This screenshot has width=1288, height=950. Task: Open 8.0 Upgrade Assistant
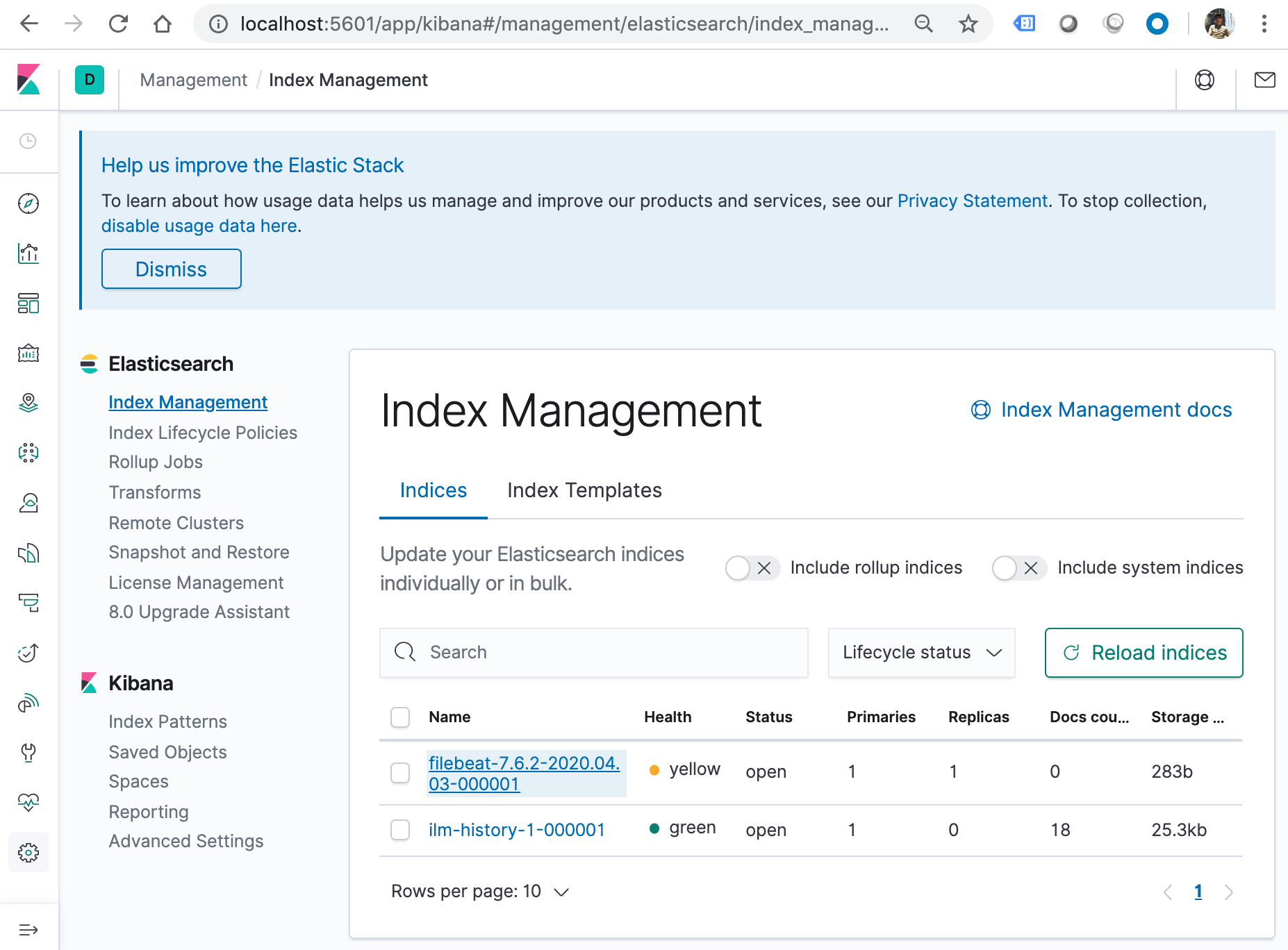199,612
